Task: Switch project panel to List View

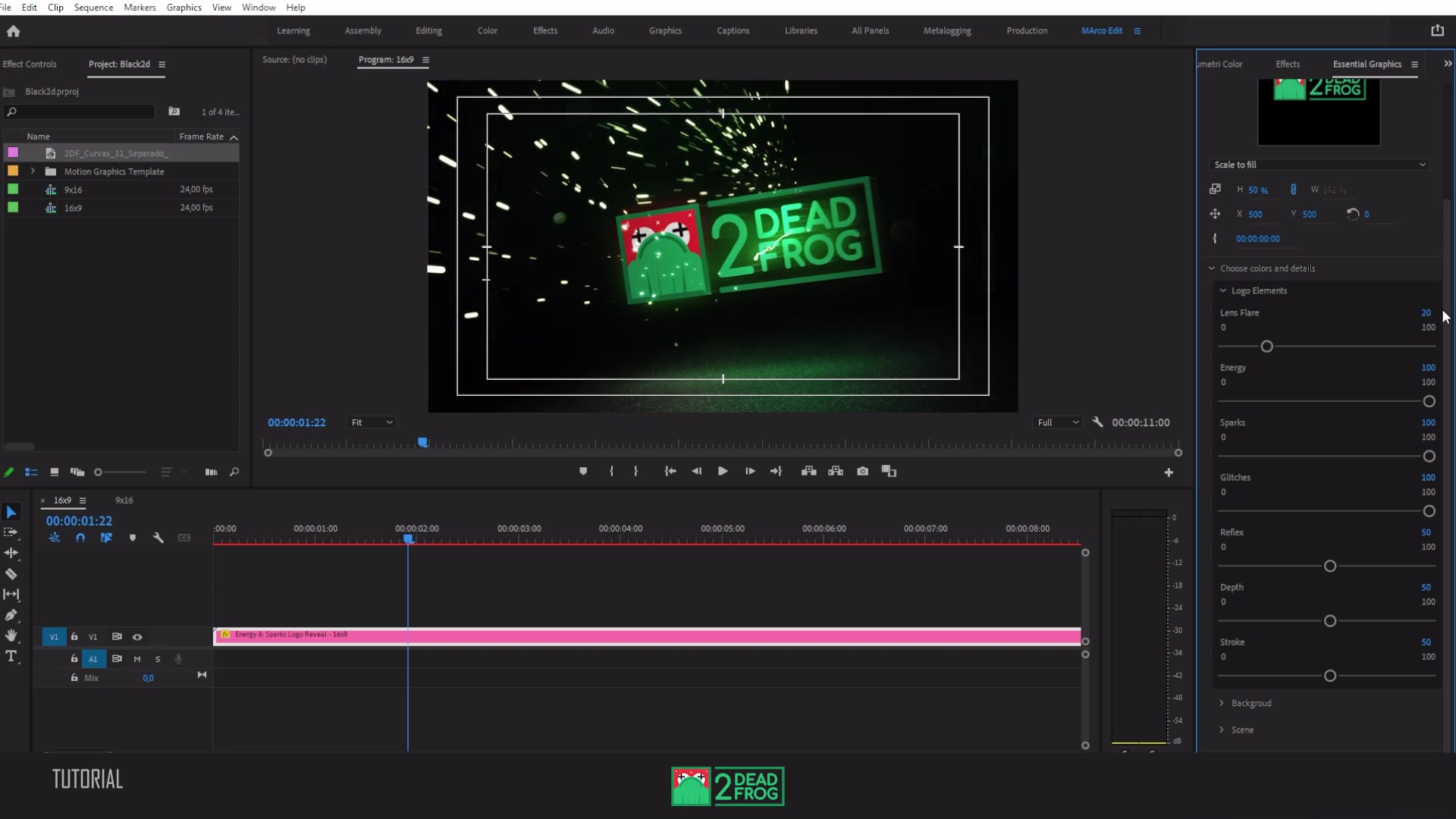Action: (31, 472)
